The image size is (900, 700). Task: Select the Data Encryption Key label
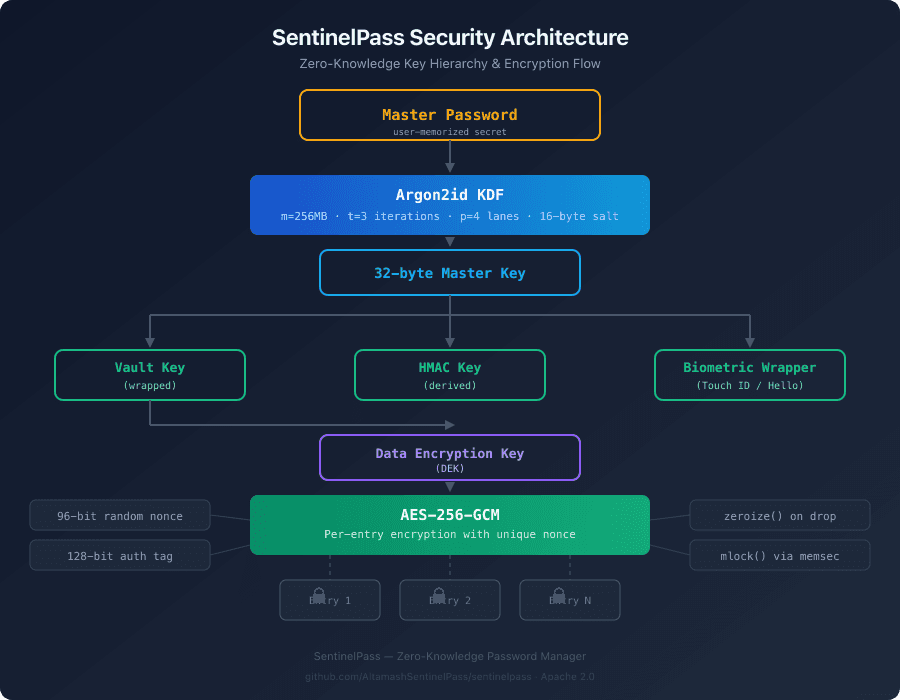click(x=450, y=453)
